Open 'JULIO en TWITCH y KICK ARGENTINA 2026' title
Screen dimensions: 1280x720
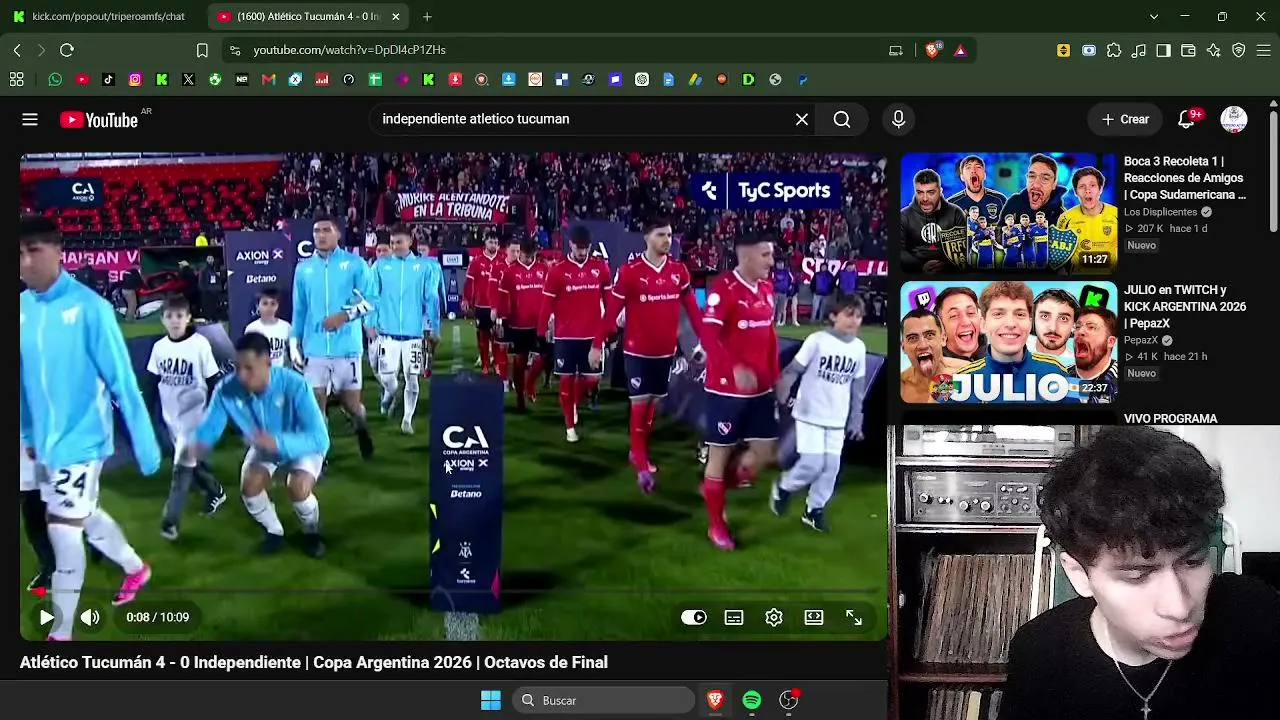click(1185, 307)
